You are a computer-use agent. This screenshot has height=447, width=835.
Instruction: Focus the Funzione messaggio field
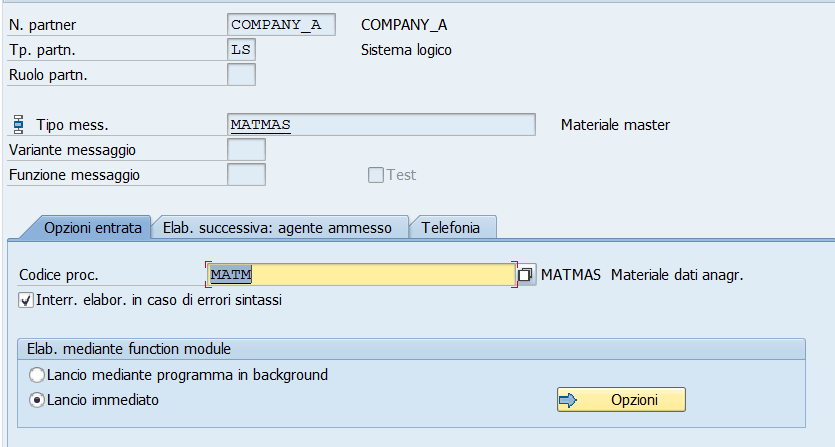click(x=247, y=175)
